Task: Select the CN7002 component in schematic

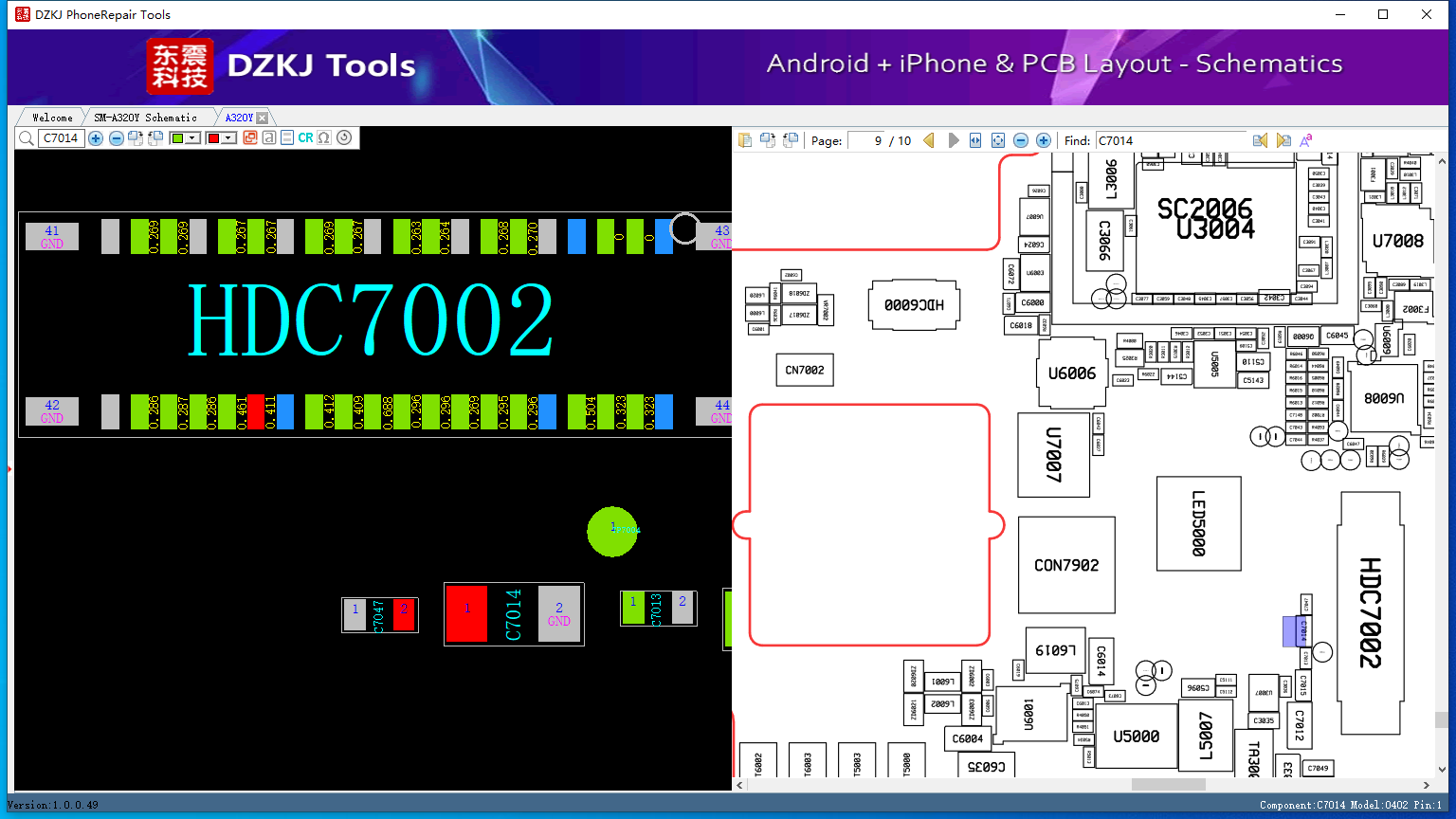Action: (x=805, y=370)
